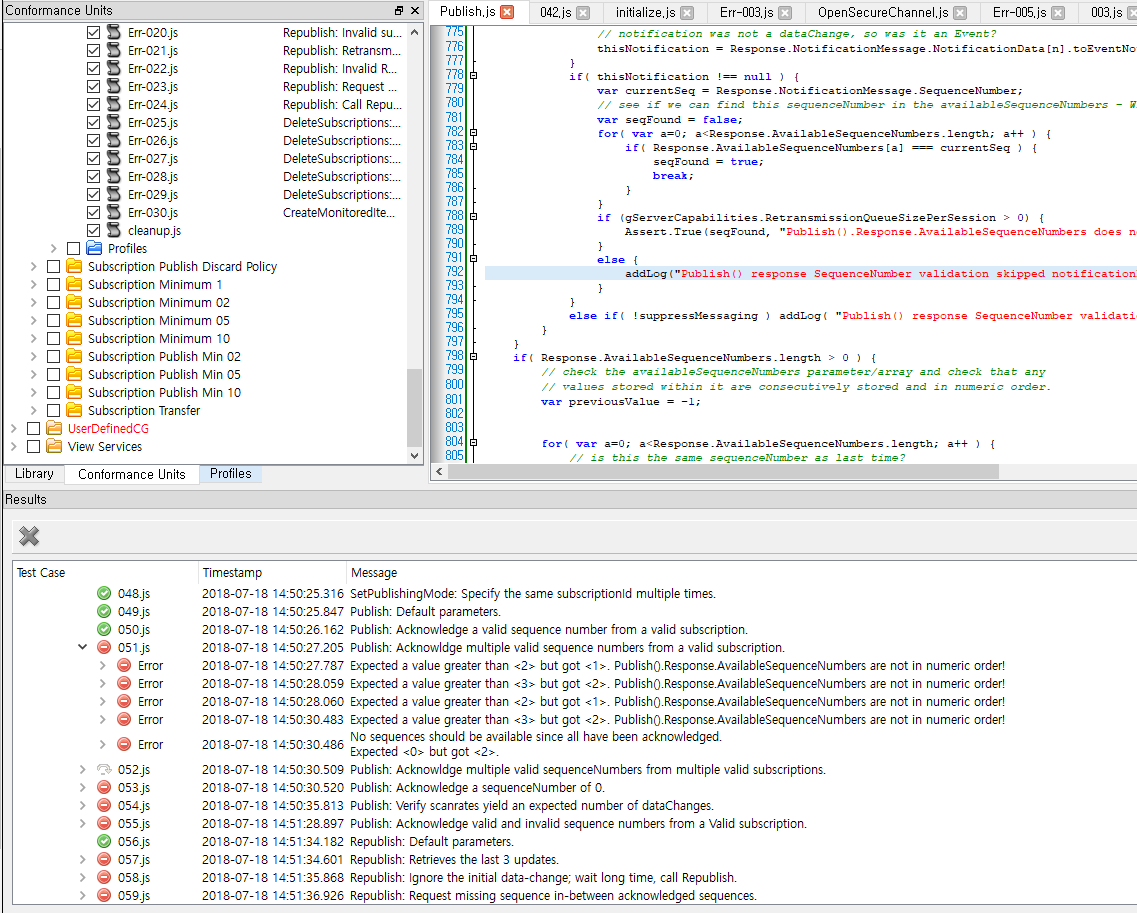Switch to the Library tab
This screenshot has width=1137, height=913.
[34, 473]
